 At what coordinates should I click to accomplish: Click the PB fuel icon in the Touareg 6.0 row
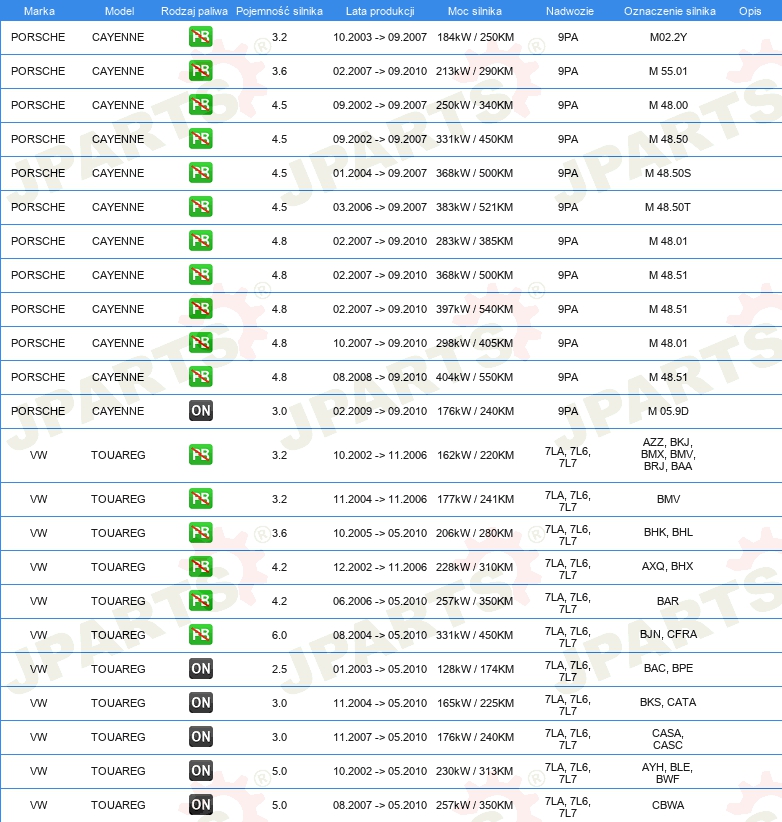[x=201, y=635]
